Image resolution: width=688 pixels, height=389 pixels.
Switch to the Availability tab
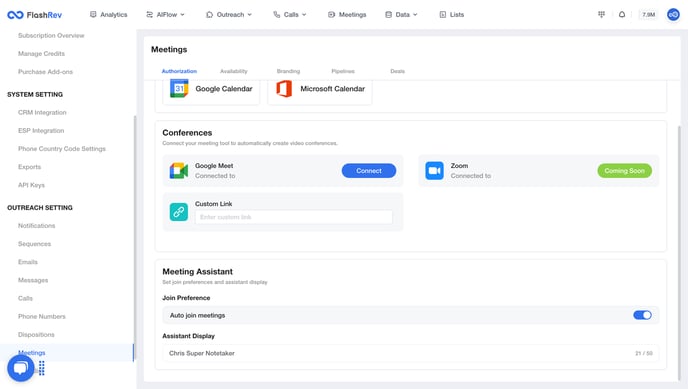click(233, 71)
